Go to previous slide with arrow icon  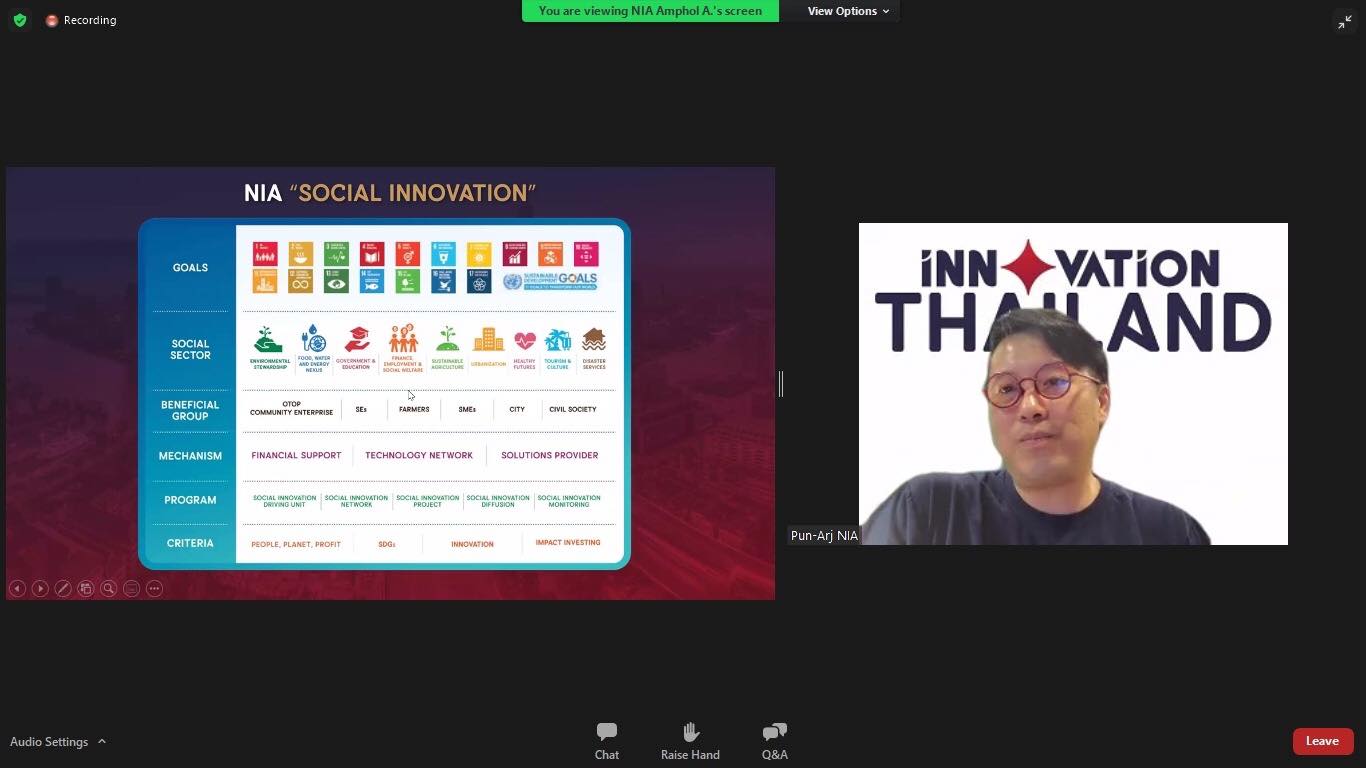click(17, 589)
